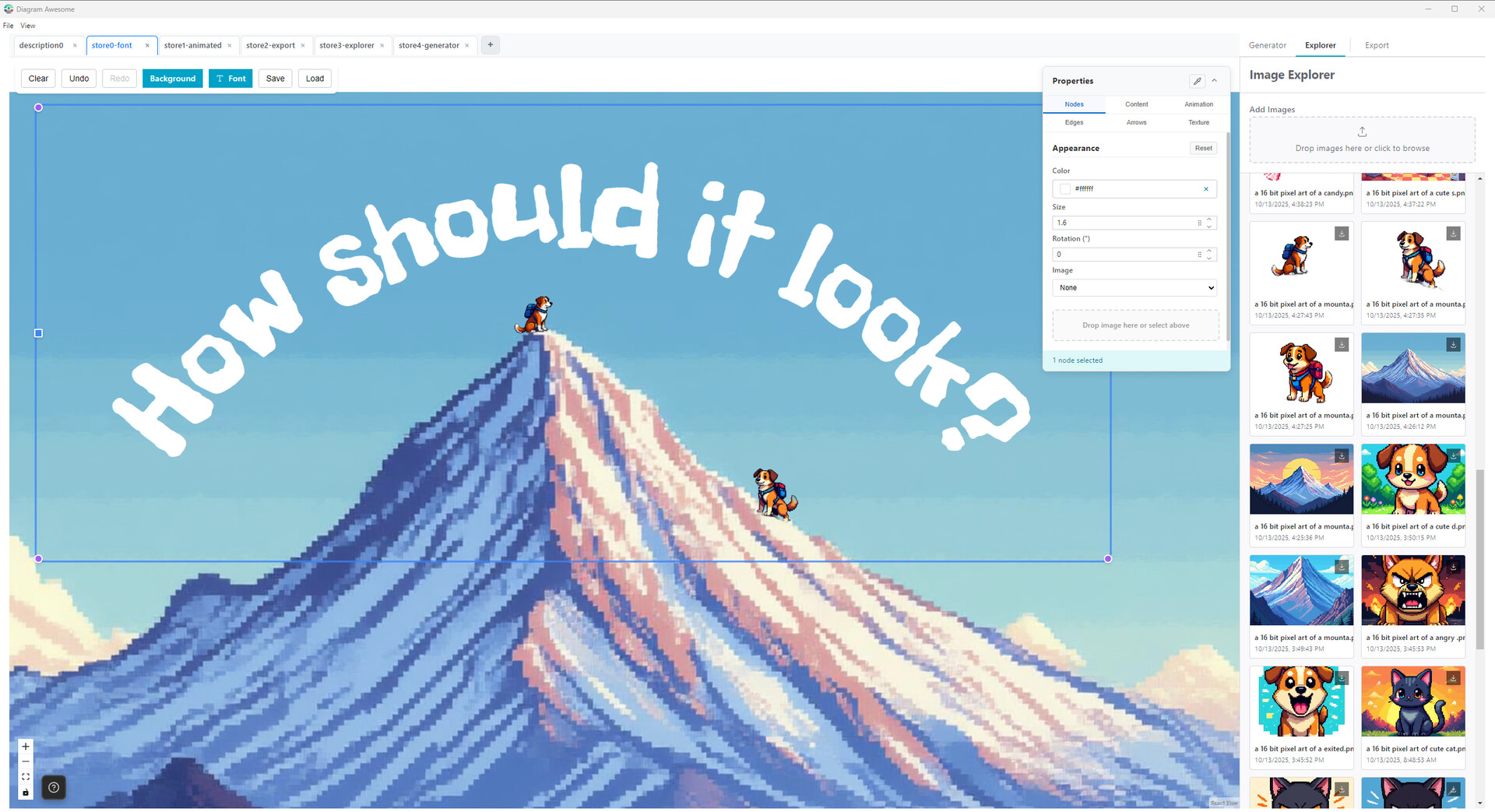Add a new tab with plus icon

click(491, 45)
